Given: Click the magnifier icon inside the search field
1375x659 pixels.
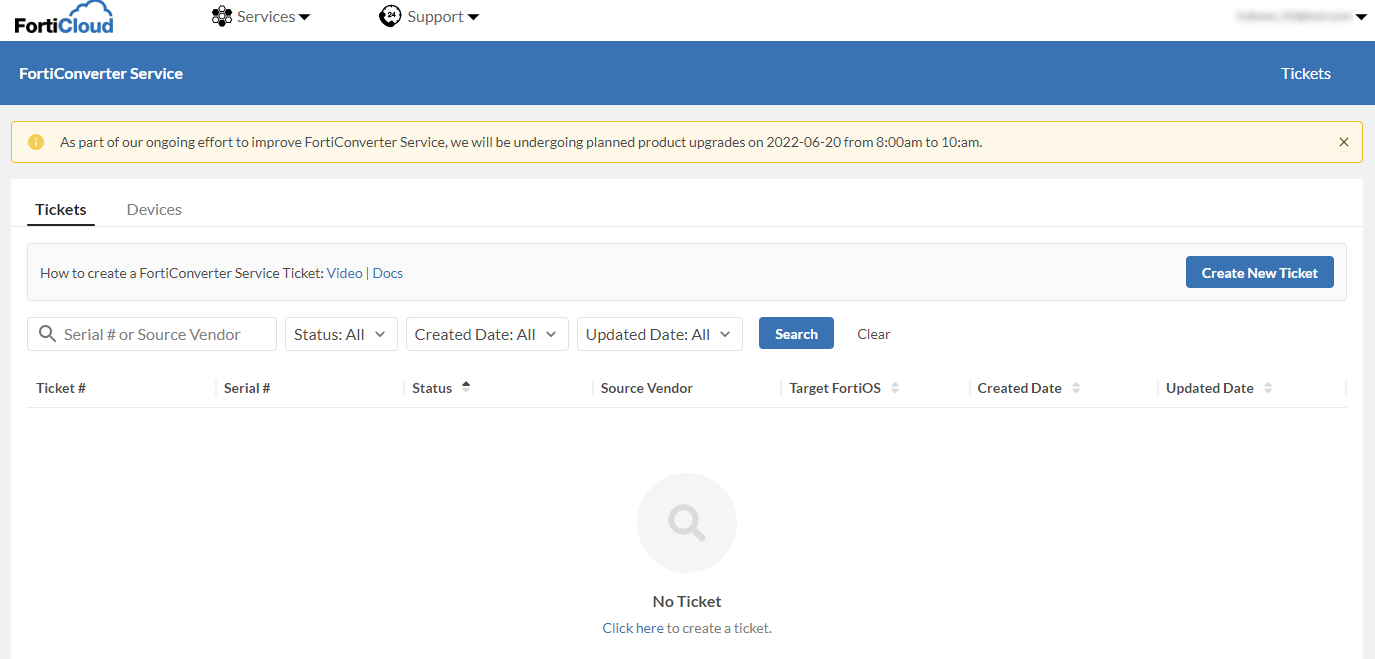Looking at the screenshot, I should point(47,333).
